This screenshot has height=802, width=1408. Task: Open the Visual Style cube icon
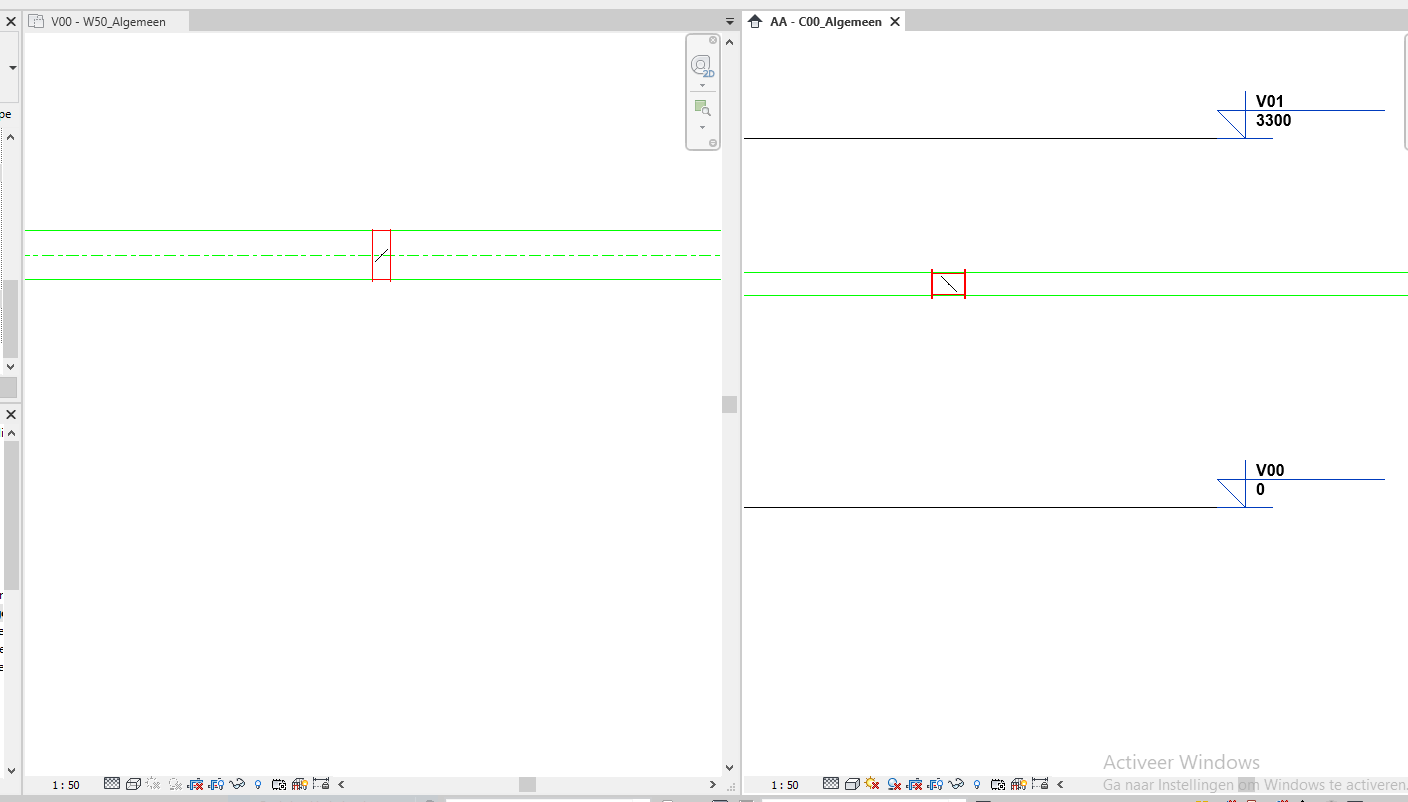click(x=134, y=784)
